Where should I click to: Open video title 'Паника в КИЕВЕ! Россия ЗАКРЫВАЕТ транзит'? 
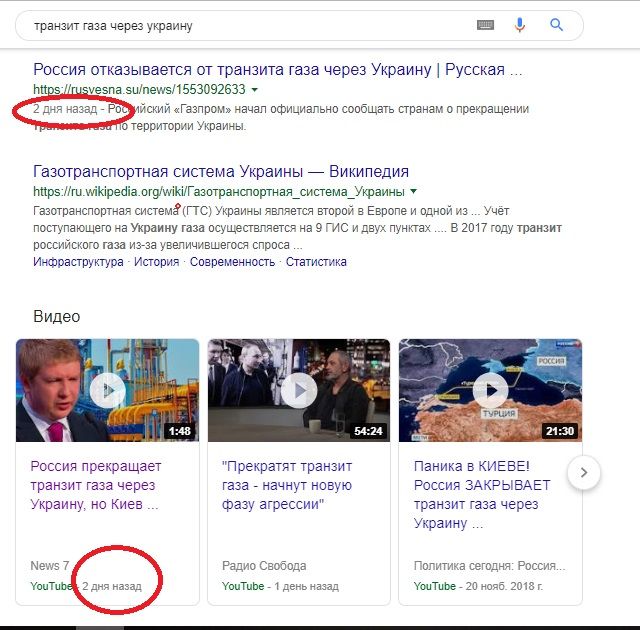click(482, 495)
